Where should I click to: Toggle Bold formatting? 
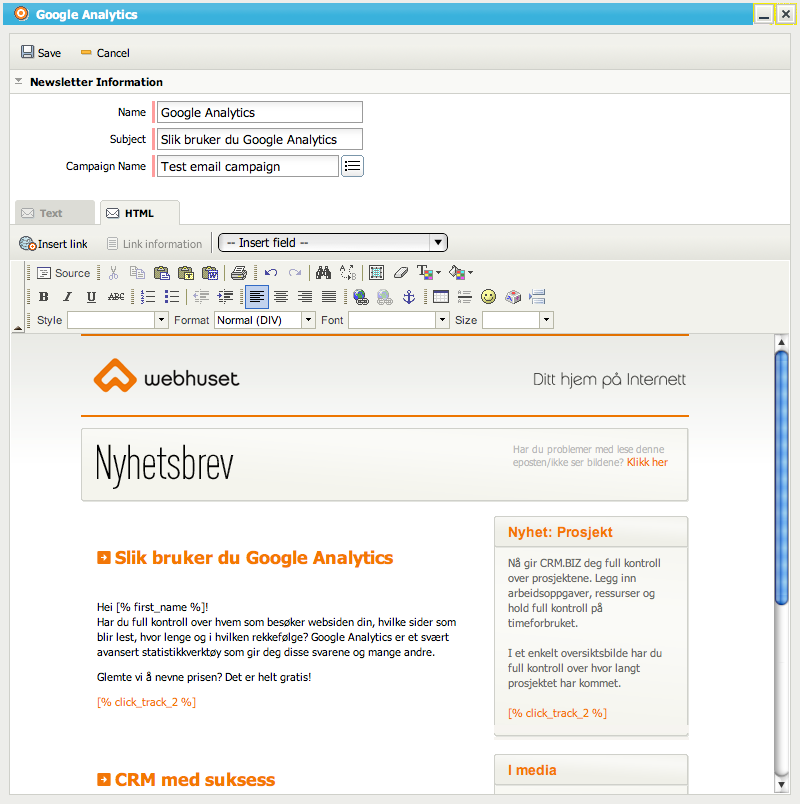click(44, 297)
